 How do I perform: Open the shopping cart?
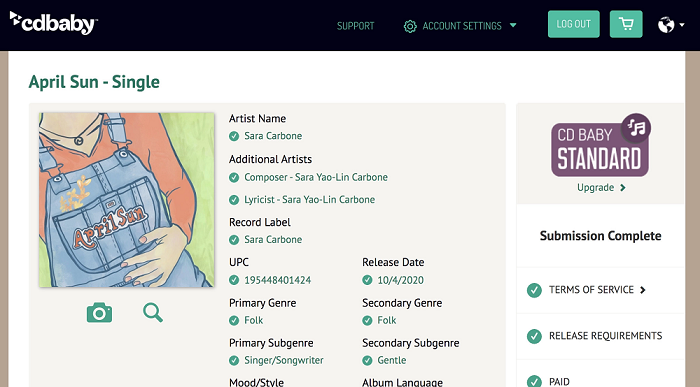click(x=626, y=24)
